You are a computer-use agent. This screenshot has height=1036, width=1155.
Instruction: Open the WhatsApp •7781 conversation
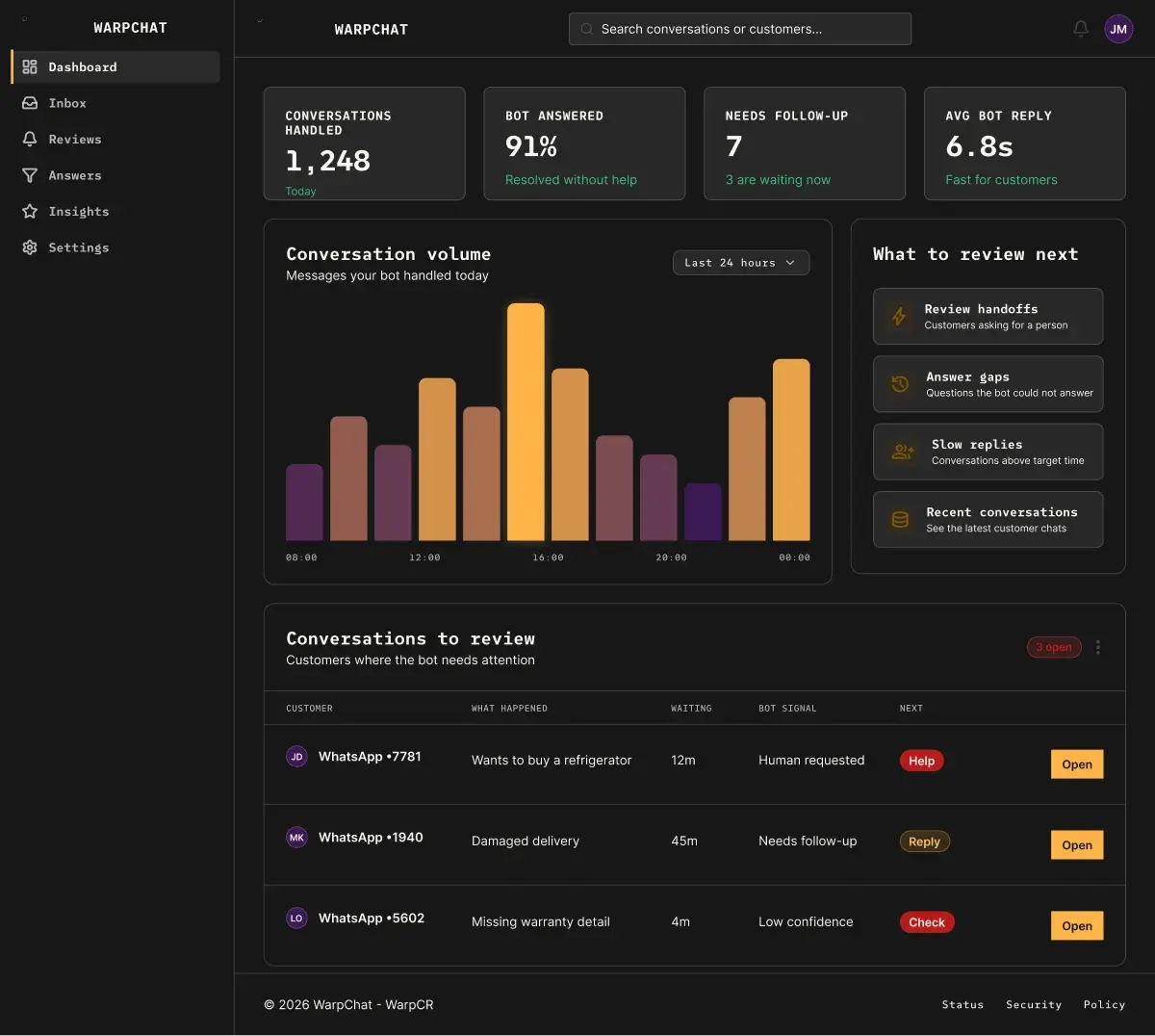click(x=1077, y=764)
